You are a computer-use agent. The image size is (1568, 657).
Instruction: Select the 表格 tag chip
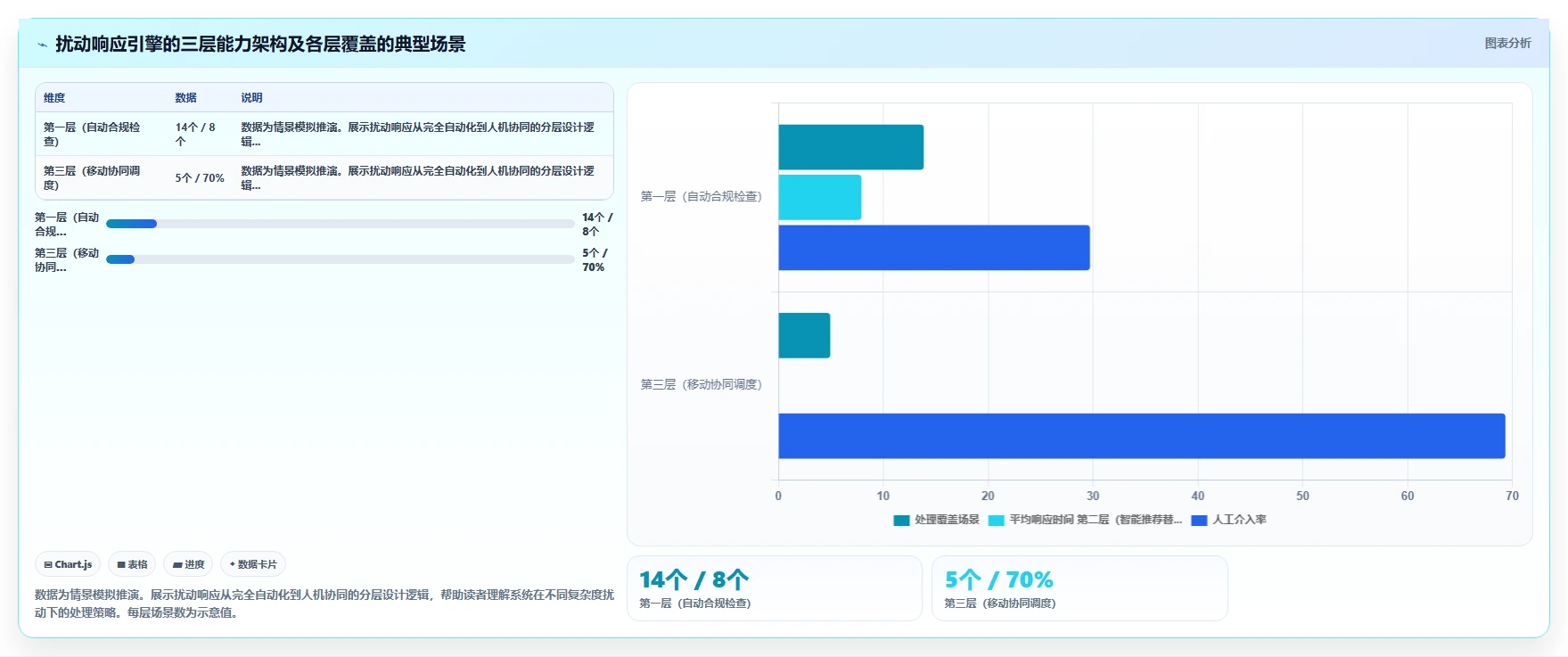point(132,564)
